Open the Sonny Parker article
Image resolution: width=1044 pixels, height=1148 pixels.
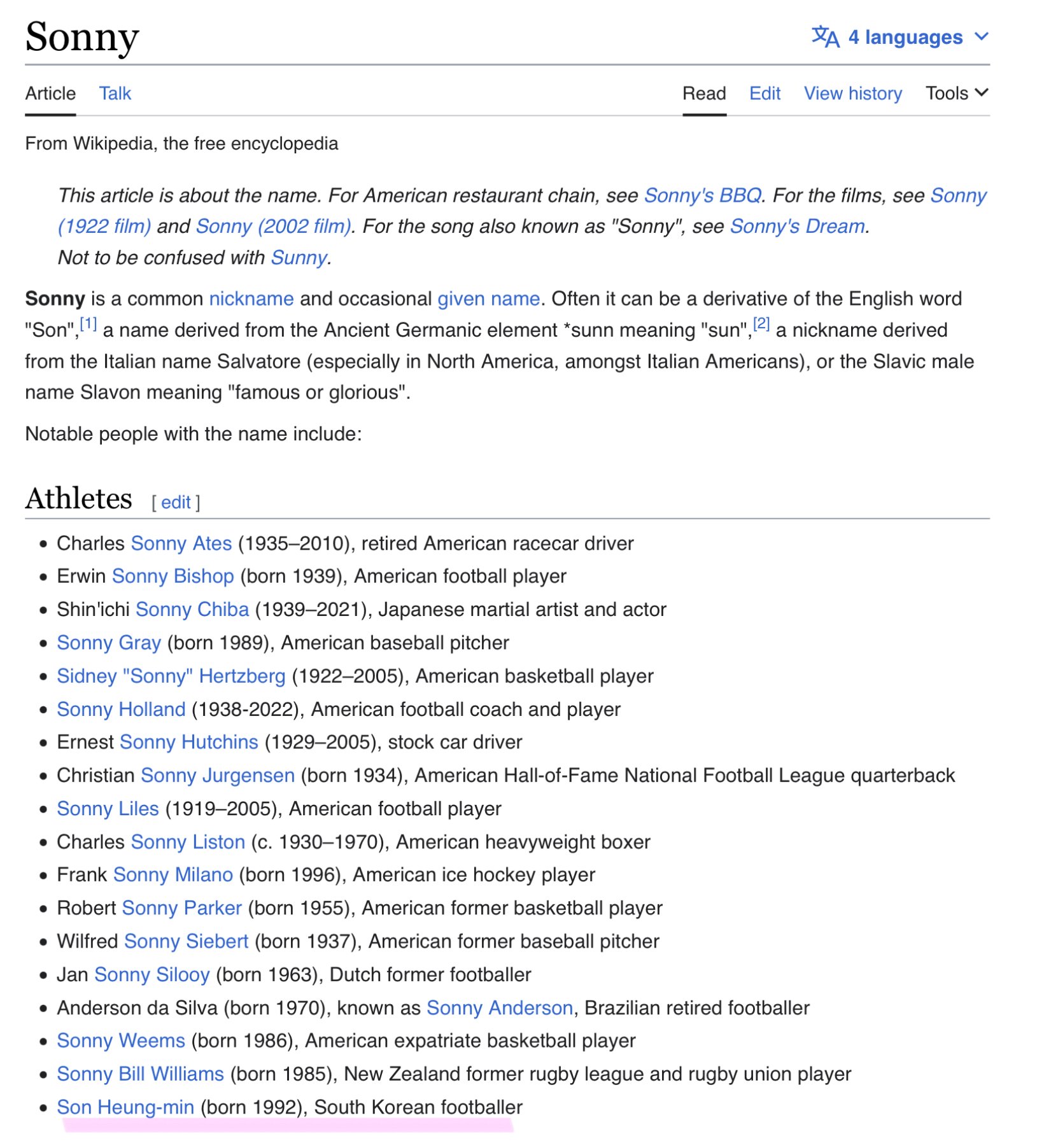(x=182, y=907)
